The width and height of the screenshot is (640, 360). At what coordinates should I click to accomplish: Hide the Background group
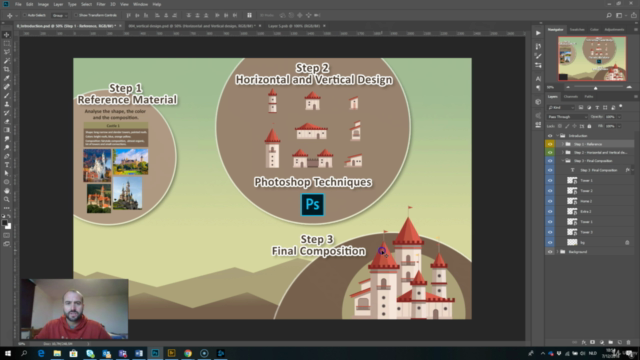(x=550, y=252)
